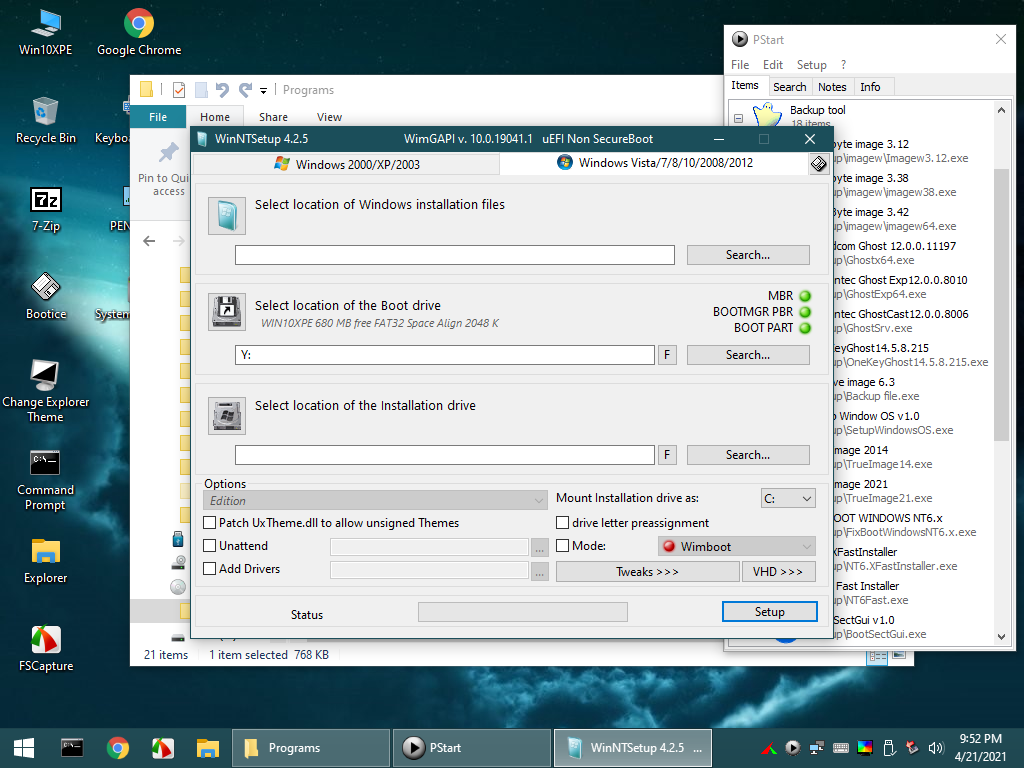Viewport: 1024px width, 768px height.
Task: Click the Windows installation files icon in WinNTSetup
Action: (x=227, y=216)
